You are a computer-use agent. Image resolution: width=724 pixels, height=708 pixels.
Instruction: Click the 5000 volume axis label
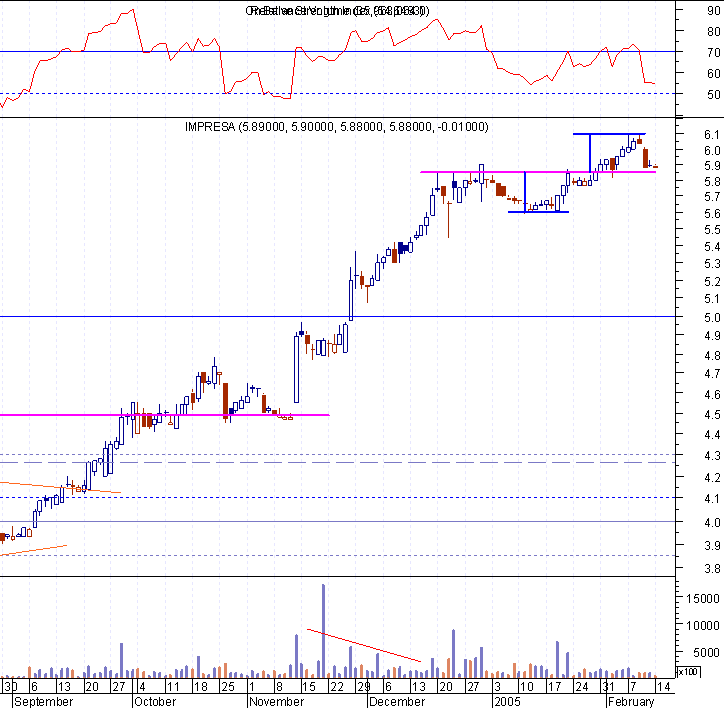coord(706,653)
